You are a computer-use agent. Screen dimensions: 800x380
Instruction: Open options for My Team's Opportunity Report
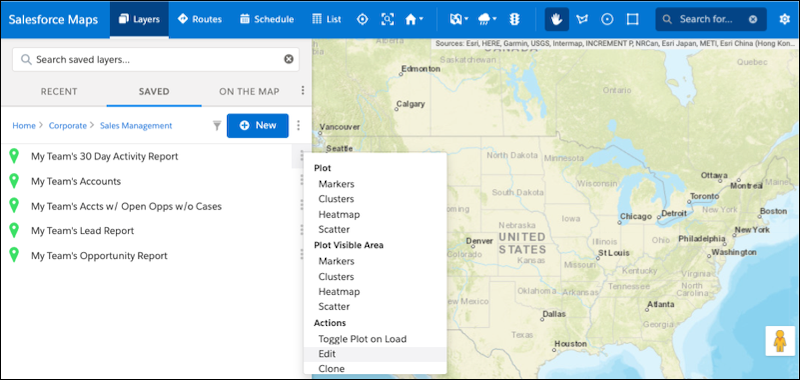[x=302, y=255]
